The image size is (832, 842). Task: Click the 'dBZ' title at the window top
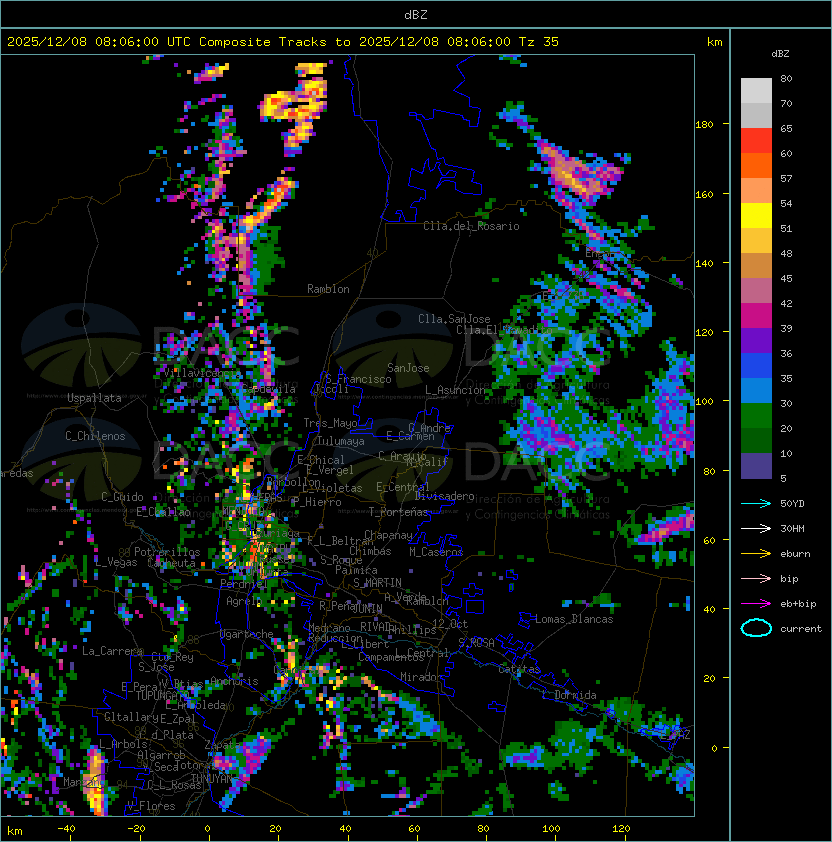pos(416,14)
